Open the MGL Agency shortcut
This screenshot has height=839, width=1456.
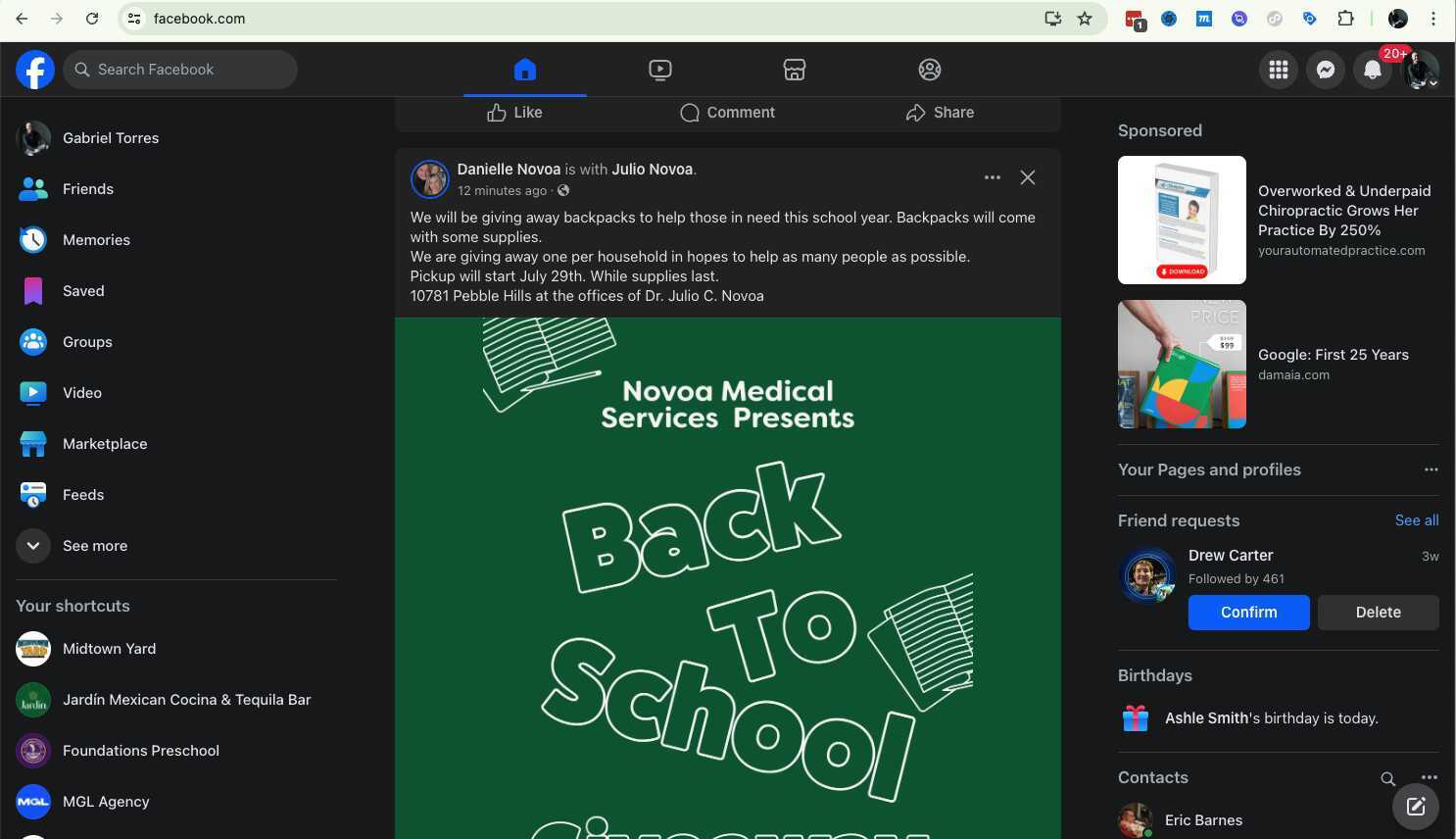pos(176,802)
